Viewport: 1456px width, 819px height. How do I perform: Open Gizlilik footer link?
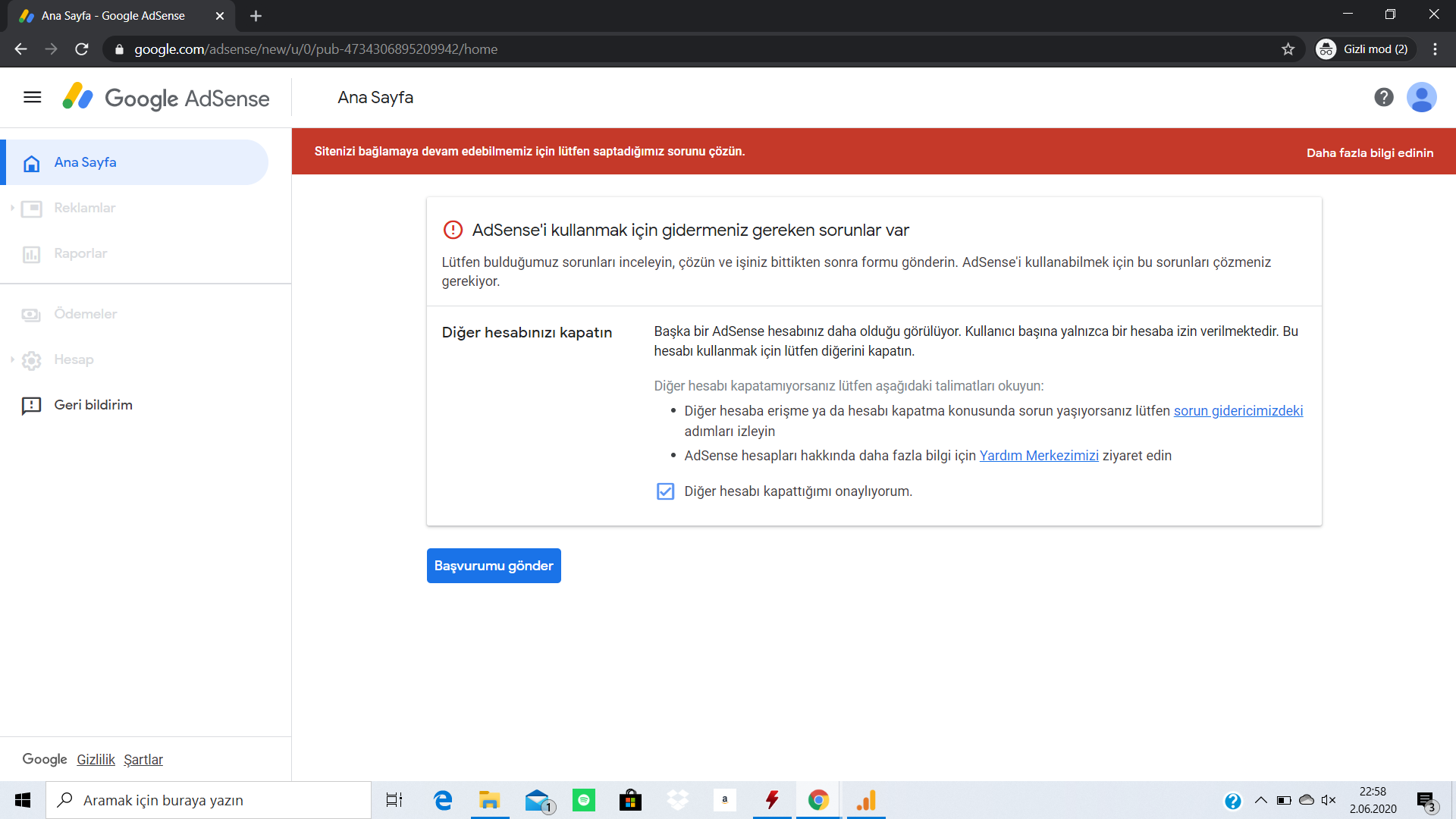click(x=96, y=759)
